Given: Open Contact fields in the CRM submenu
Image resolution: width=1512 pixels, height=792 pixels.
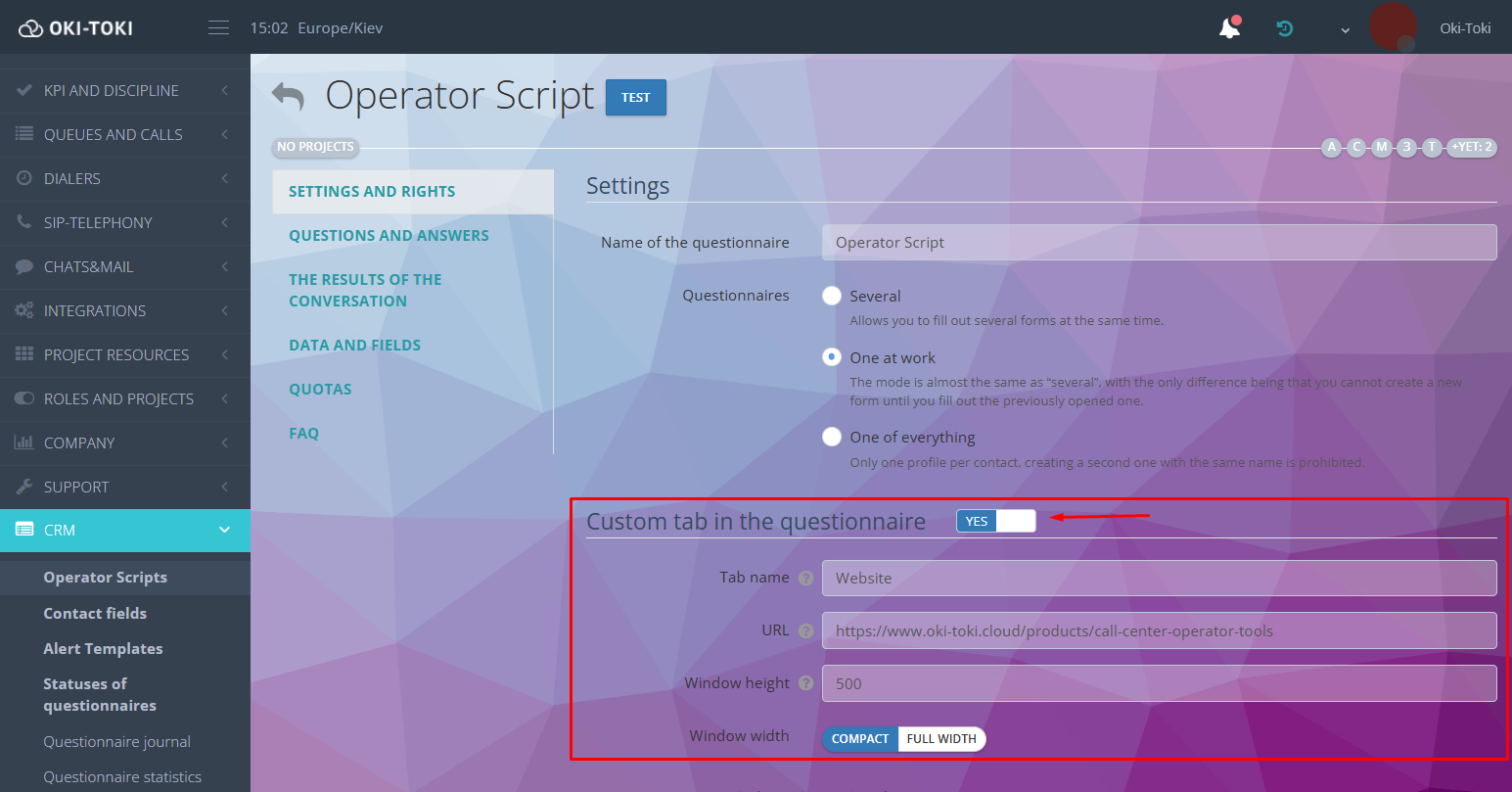Looking at the screenshot, I should click(95, 613).
